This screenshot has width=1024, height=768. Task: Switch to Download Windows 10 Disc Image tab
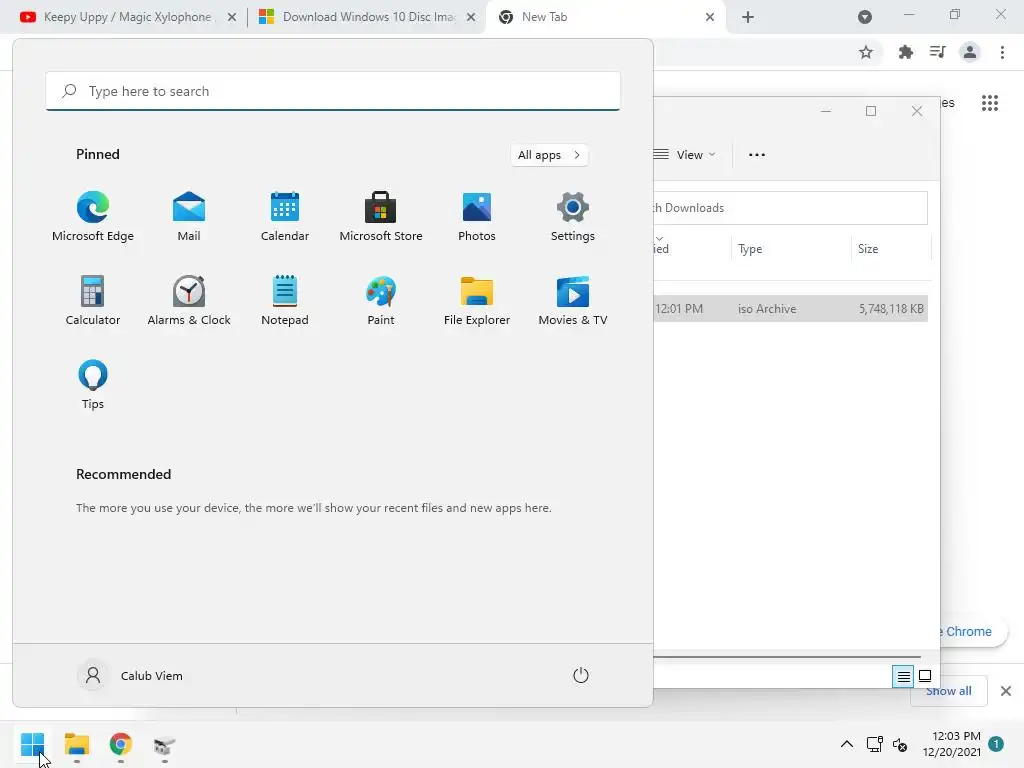(368, 17)
